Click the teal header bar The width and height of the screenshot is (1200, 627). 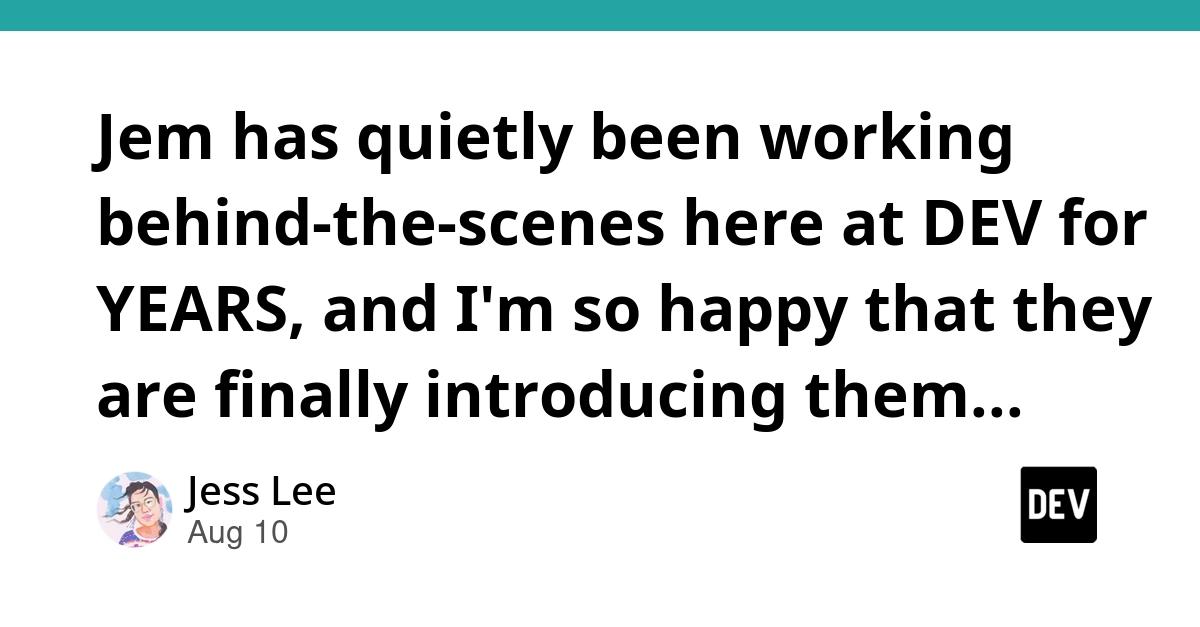600,15
